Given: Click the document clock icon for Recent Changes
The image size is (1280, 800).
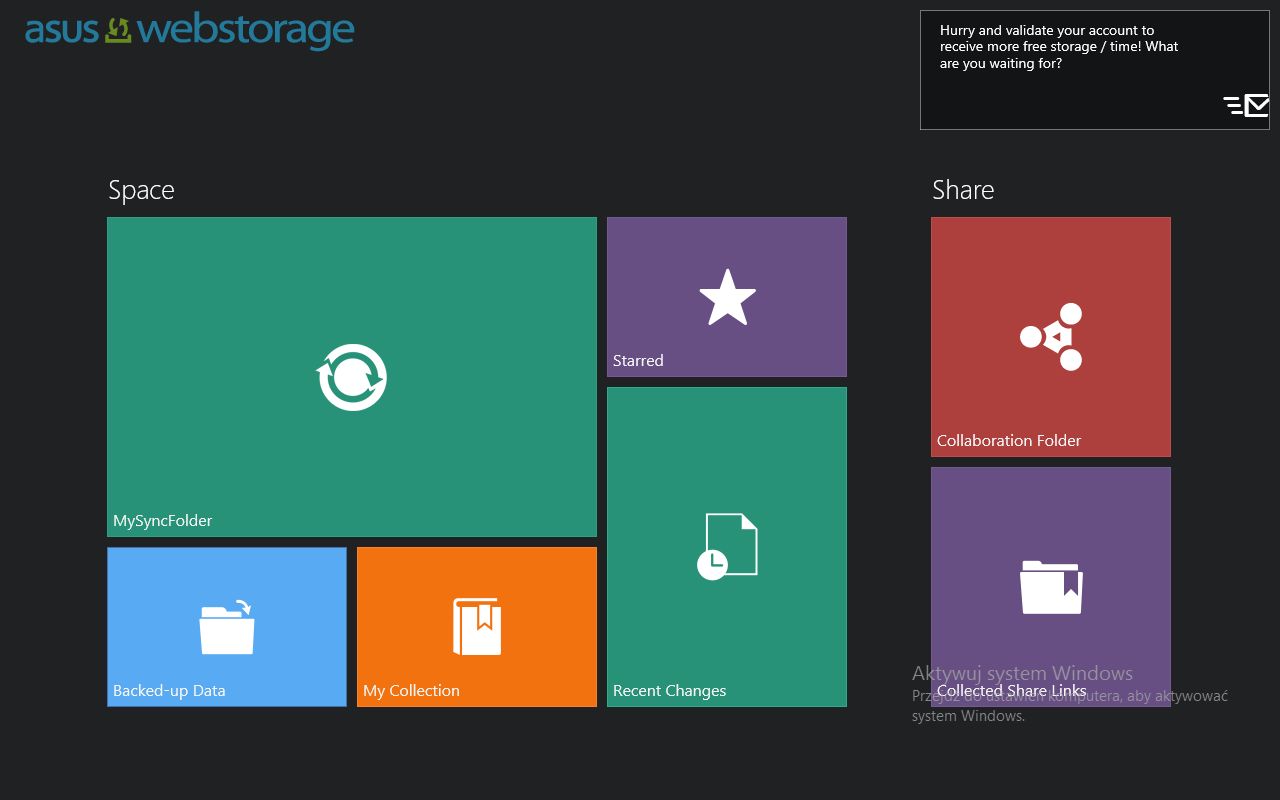Looking at the screenshot, I should pyautogui.click(x=727, y=546).
